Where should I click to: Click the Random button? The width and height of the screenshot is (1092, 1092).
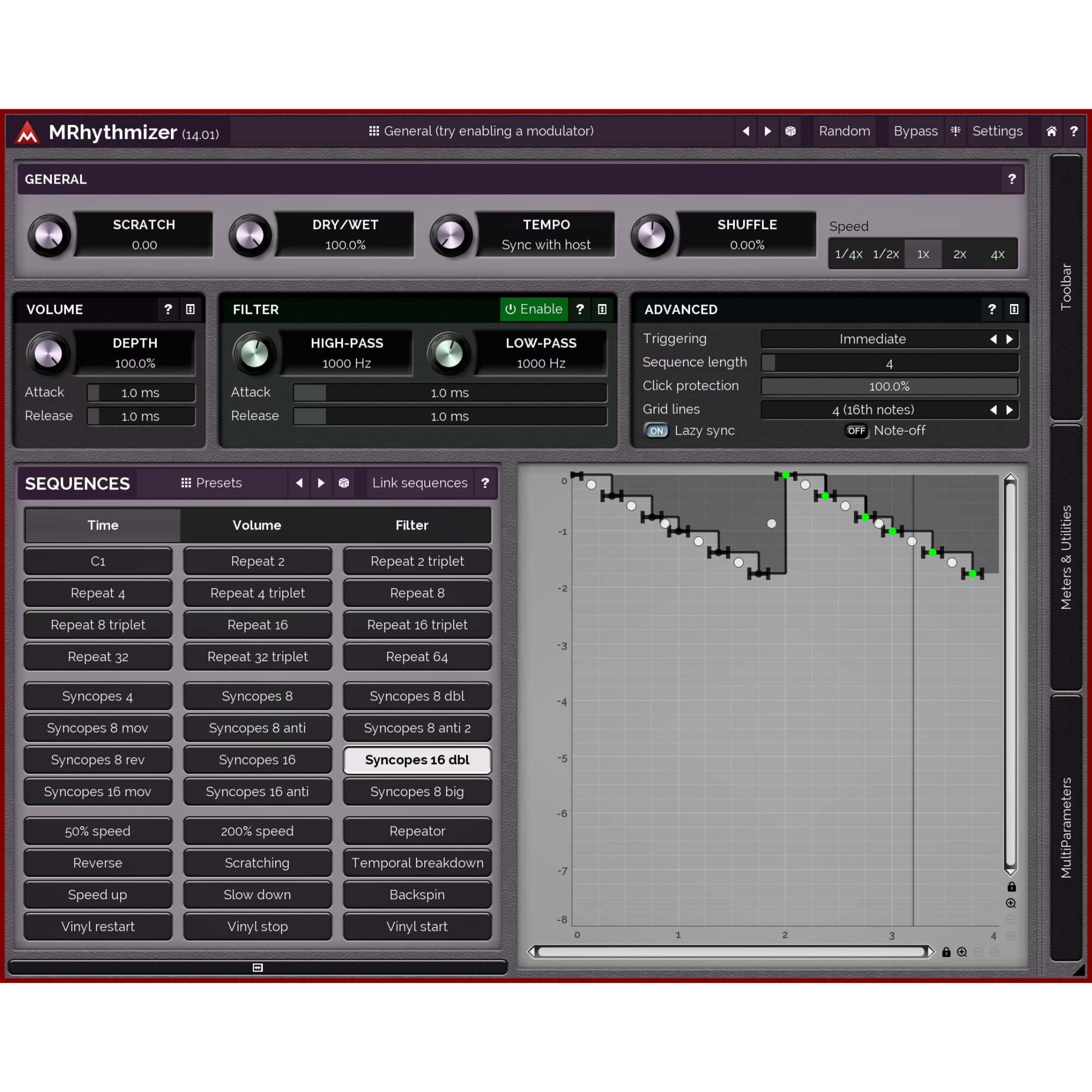(x=845, y=131)
